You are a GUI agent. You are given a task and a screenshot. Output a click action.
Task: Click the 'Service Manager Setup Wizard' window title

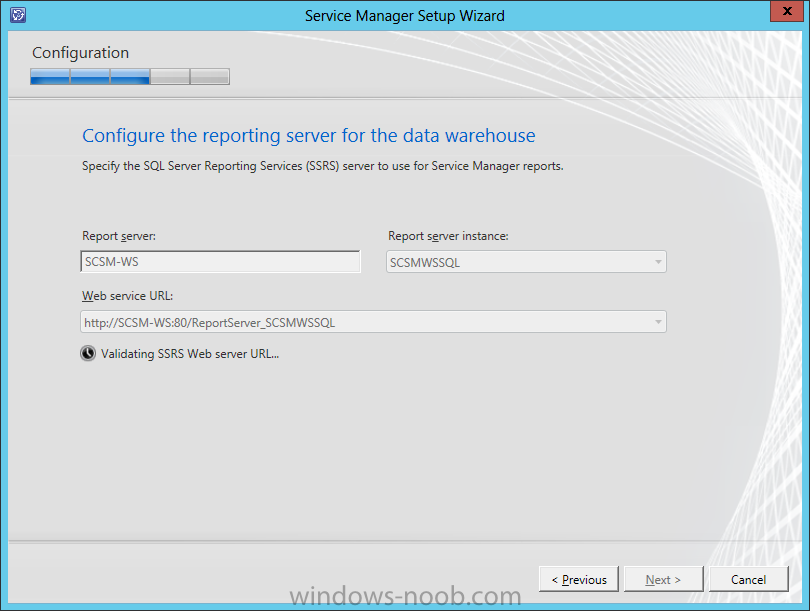(x=404, y=16)
